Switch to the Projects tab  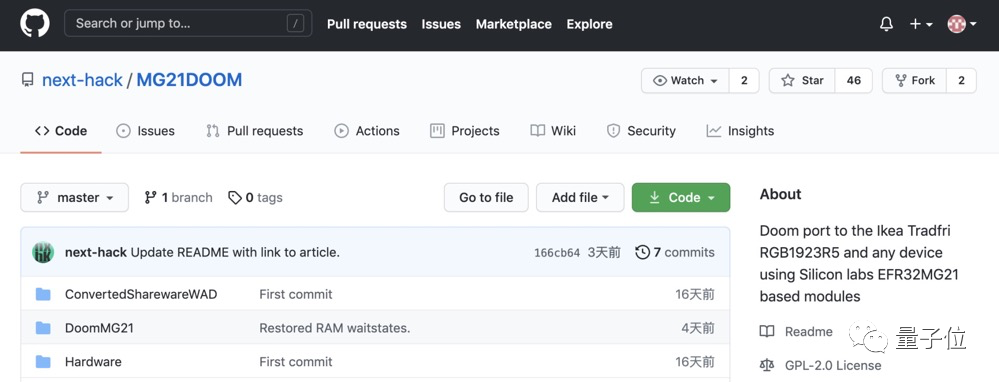[x=465, y=131]
